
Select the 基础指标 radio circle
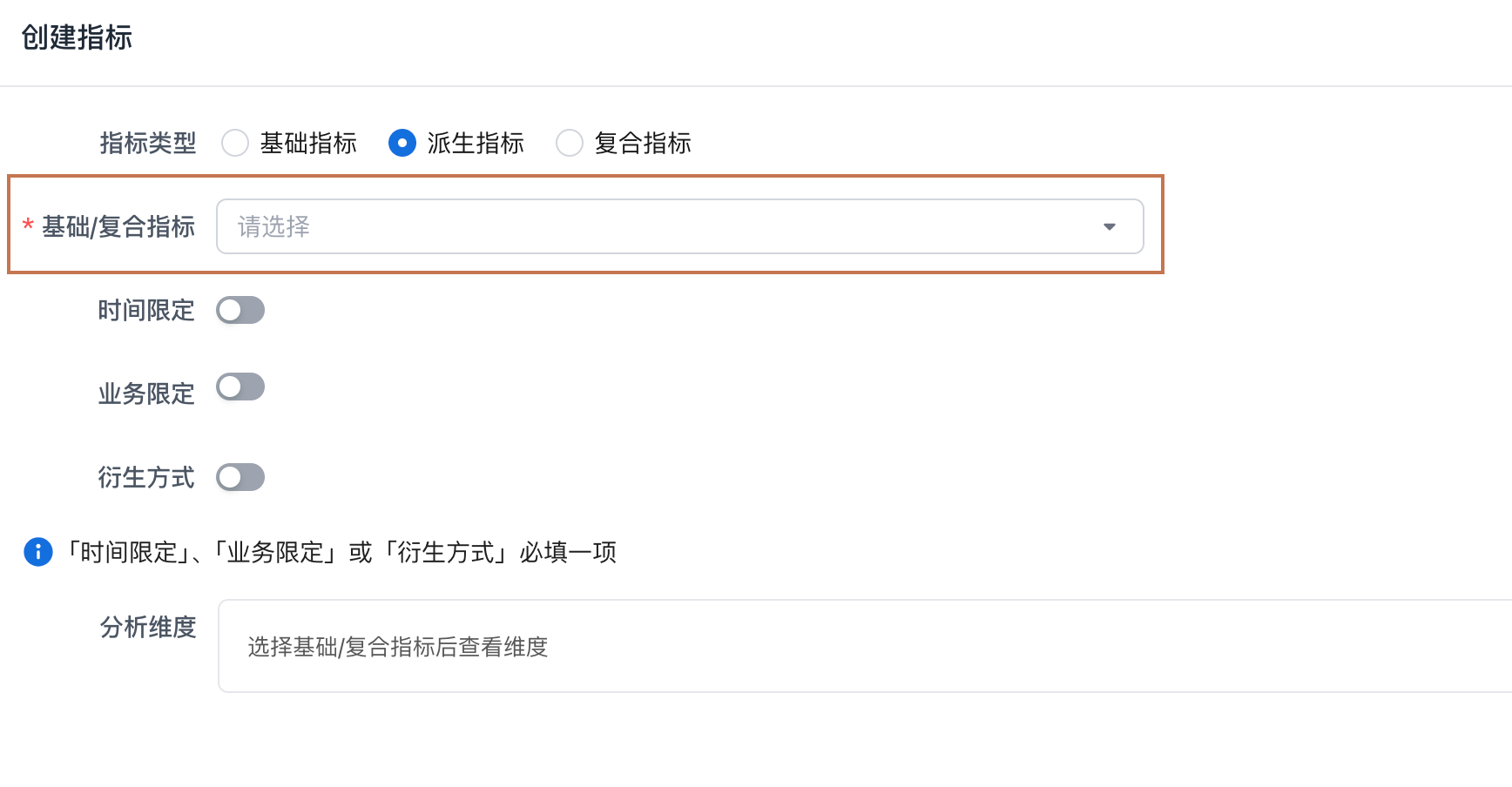pyautogui.click(x=235, y=143)
